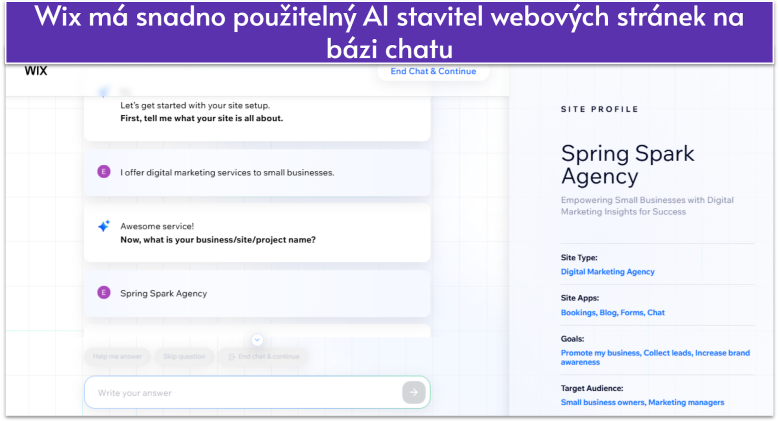Click the "I offer digital marketing services" message
This screenshot has width=780, height=421.
227,172
